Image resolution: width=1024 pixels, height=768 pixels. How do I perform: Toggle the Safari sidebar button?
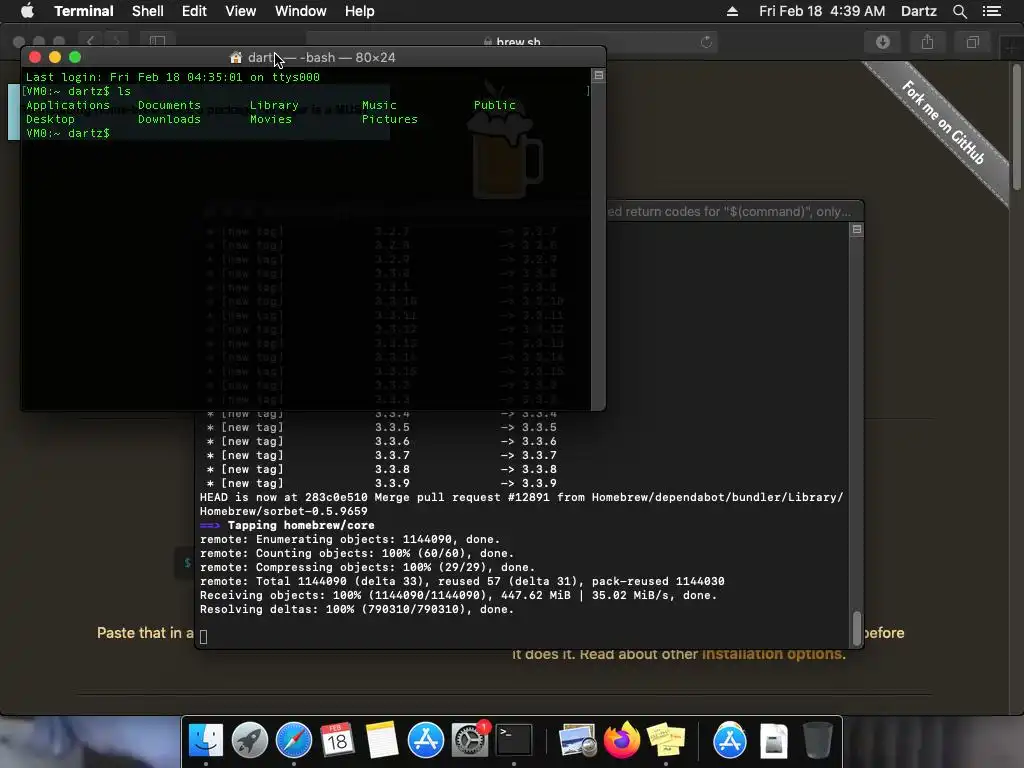[157, 42]
